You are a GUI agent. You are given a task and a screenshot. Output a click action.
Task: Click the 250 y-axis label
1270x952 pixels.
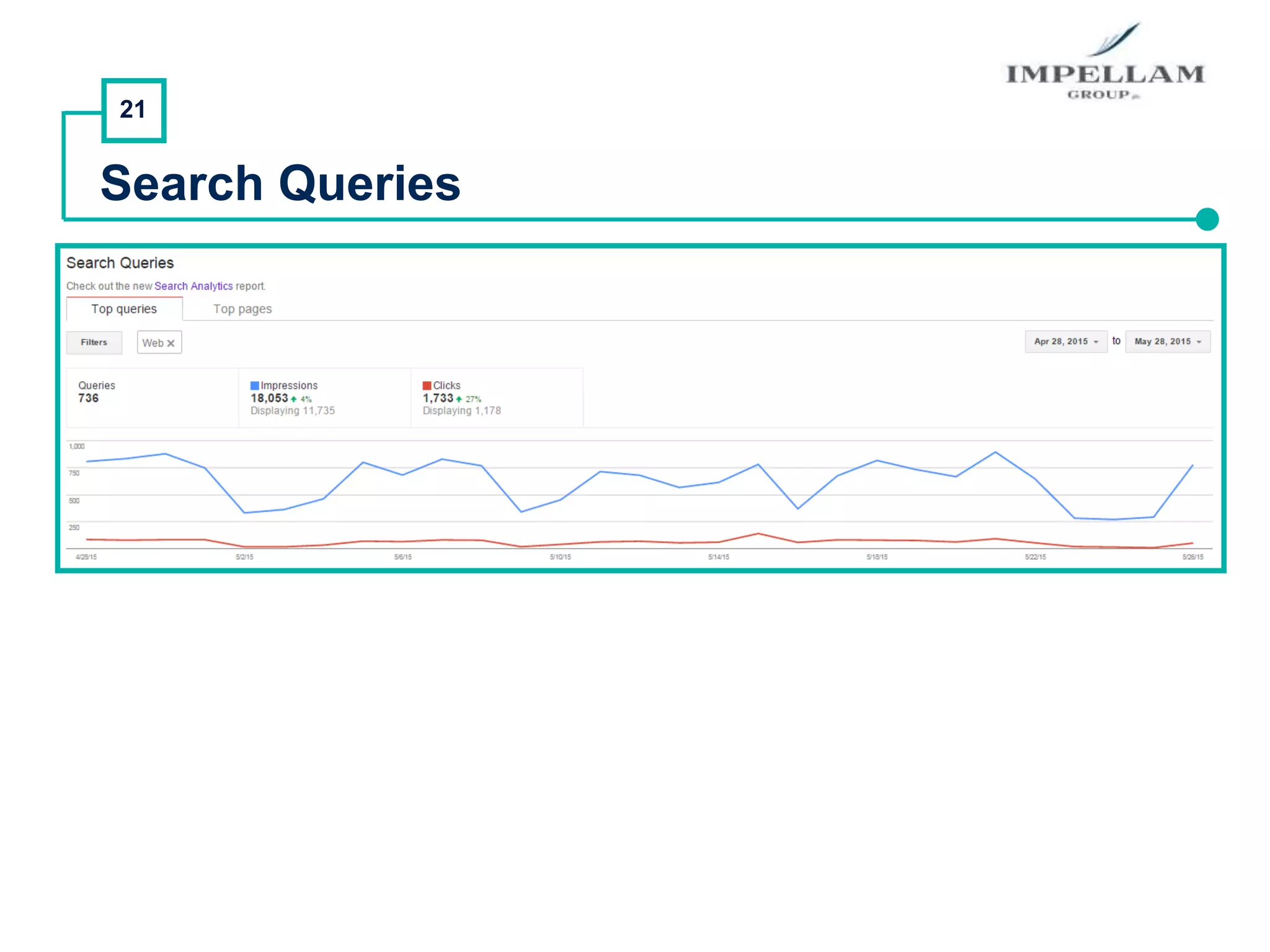74,527
